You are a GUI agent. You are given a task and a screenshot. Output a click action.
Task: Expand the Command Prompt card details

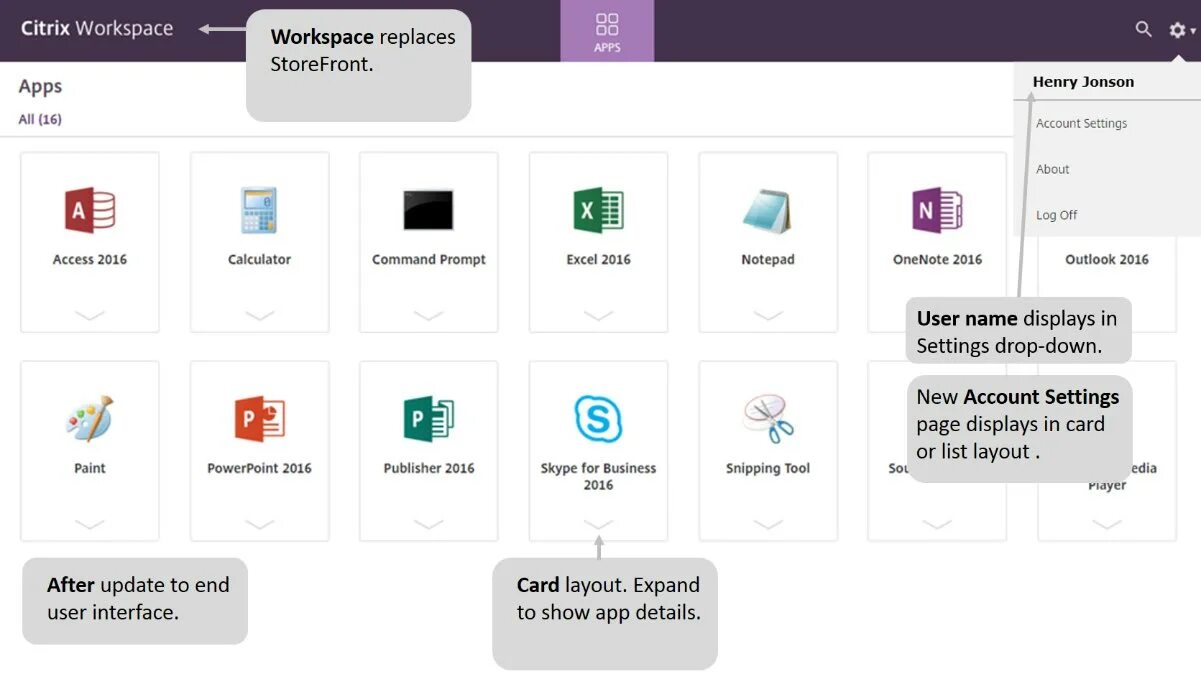point(428,315)
